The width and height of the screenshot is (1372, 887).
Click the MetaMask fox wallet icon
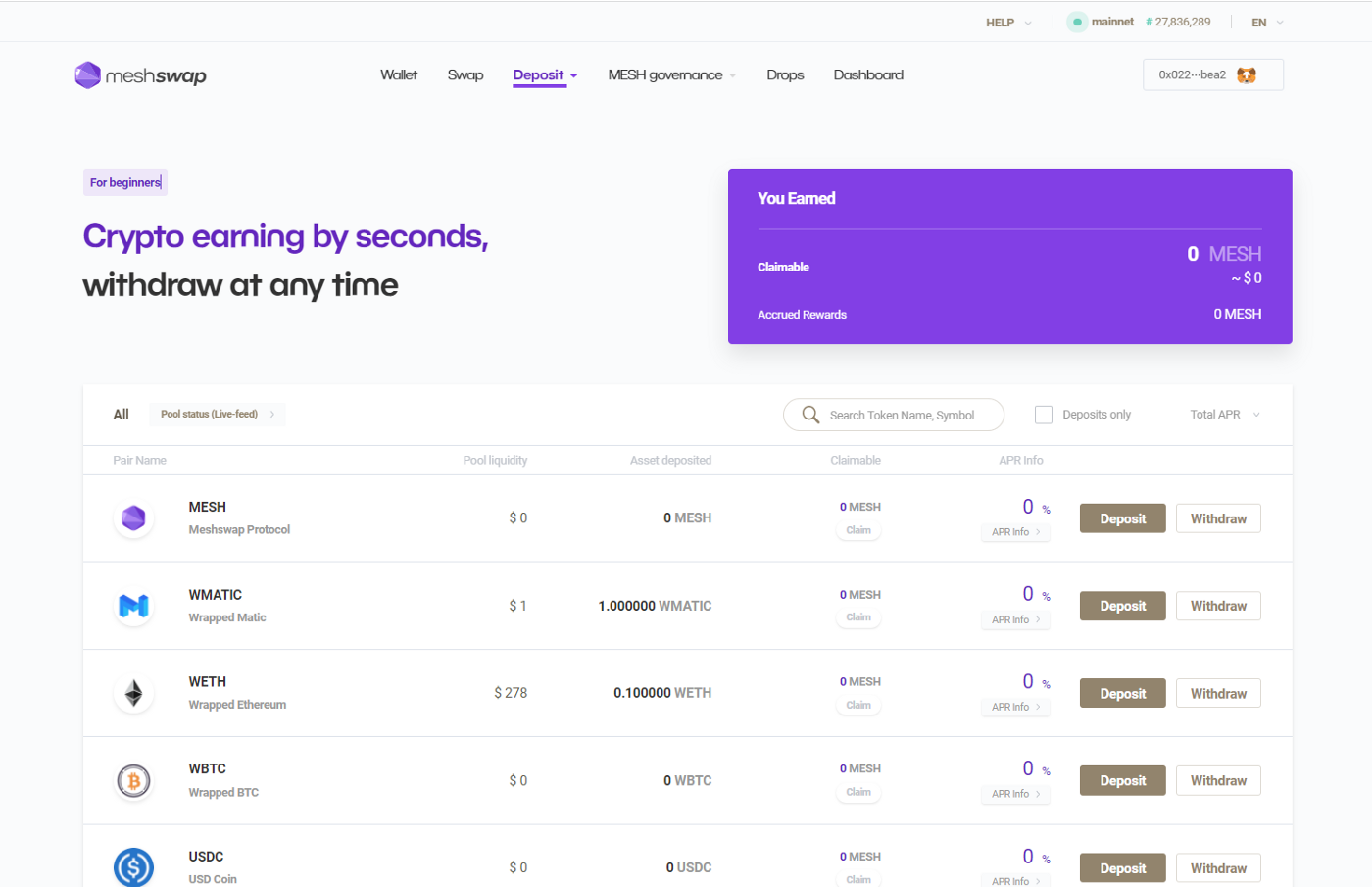1247,75
